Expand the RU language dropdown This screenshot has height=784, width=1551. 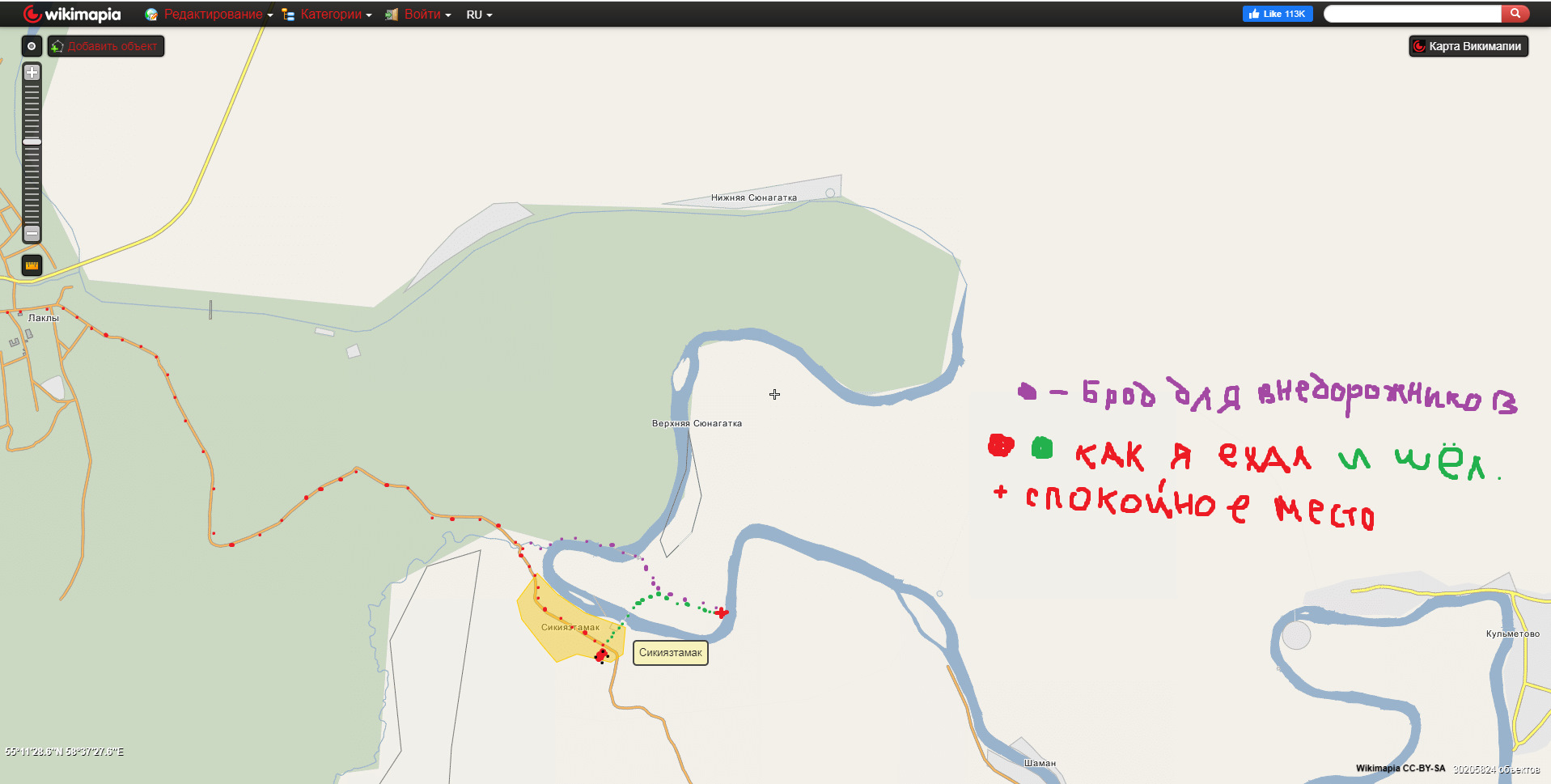tap(479, 15)
